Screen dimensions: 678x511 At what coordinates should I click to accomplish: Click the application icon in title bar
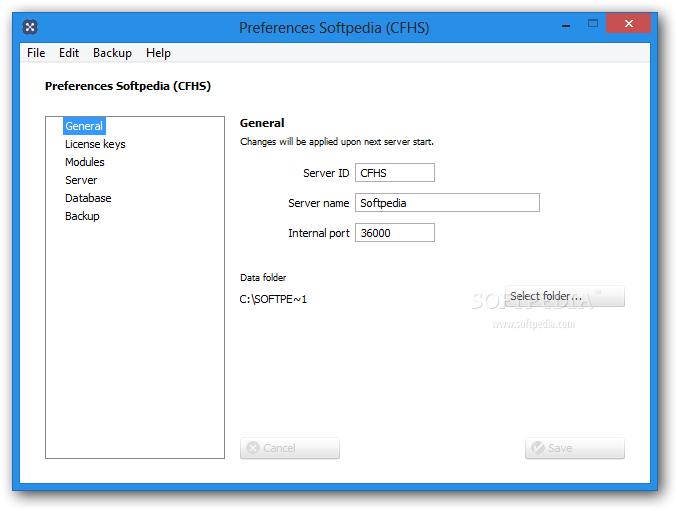[30, 27]
